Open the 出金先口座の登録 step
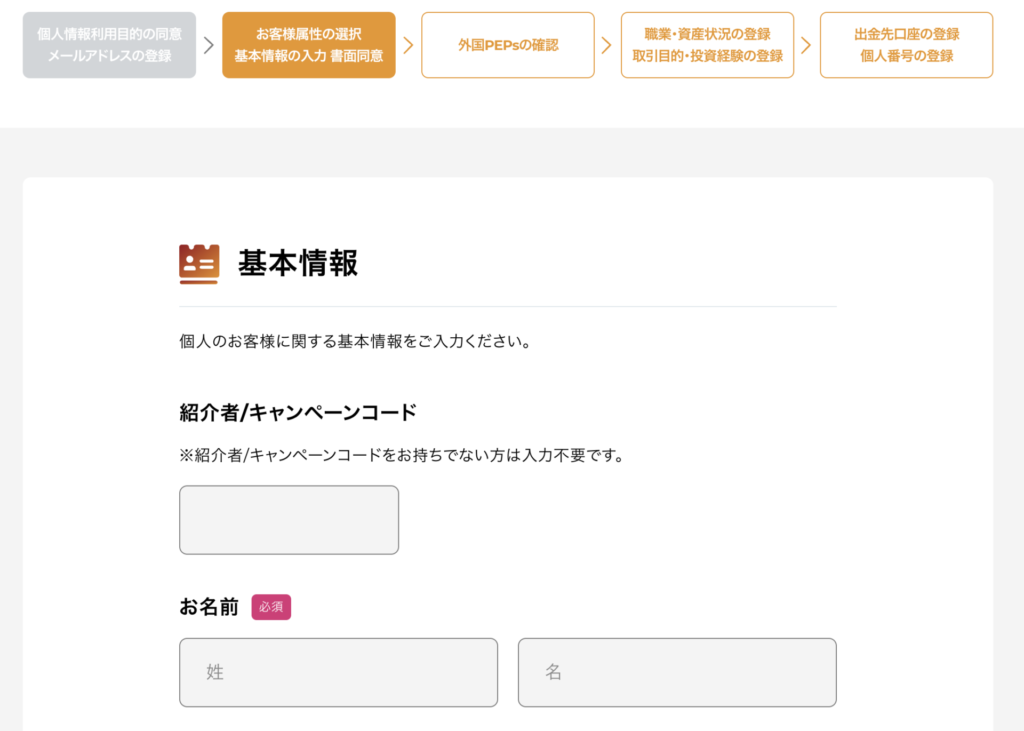 point(906,45)
